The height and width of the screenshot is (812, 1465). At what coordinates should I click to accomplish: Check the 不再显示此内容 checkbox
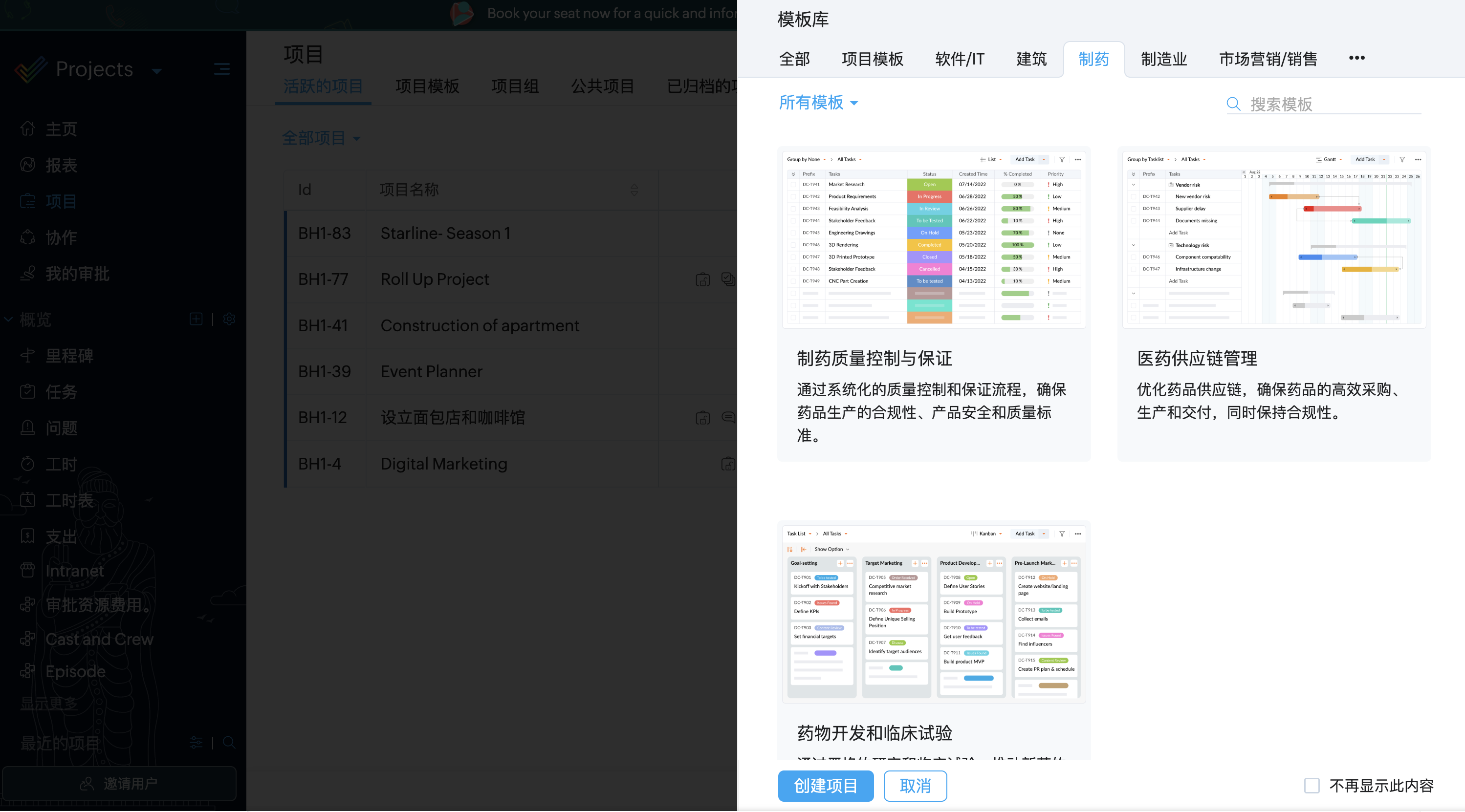(x=1312, y=786)
